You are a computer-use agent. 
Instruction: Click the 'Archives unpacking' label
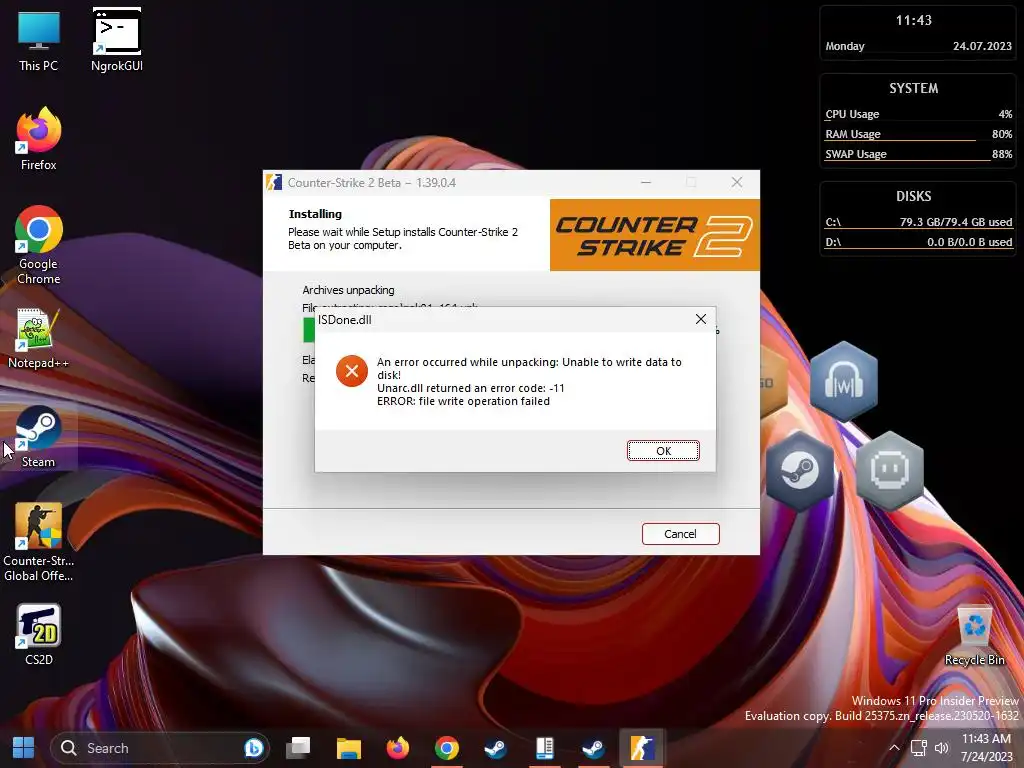[x=348, y=290]
